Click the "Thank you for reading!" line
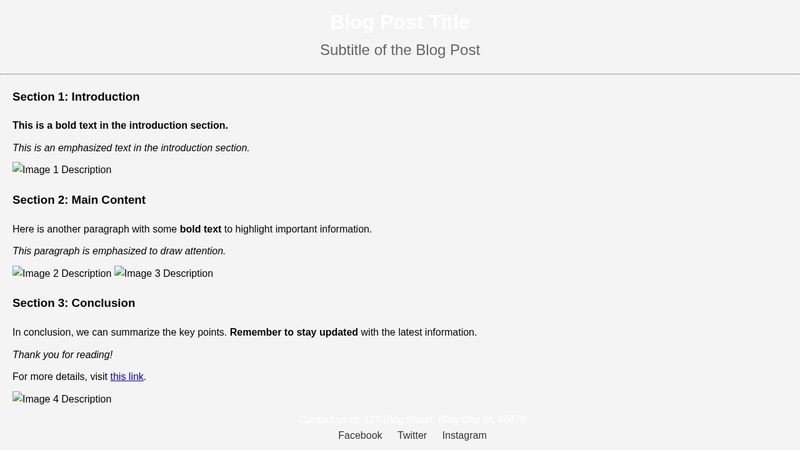 62,355
